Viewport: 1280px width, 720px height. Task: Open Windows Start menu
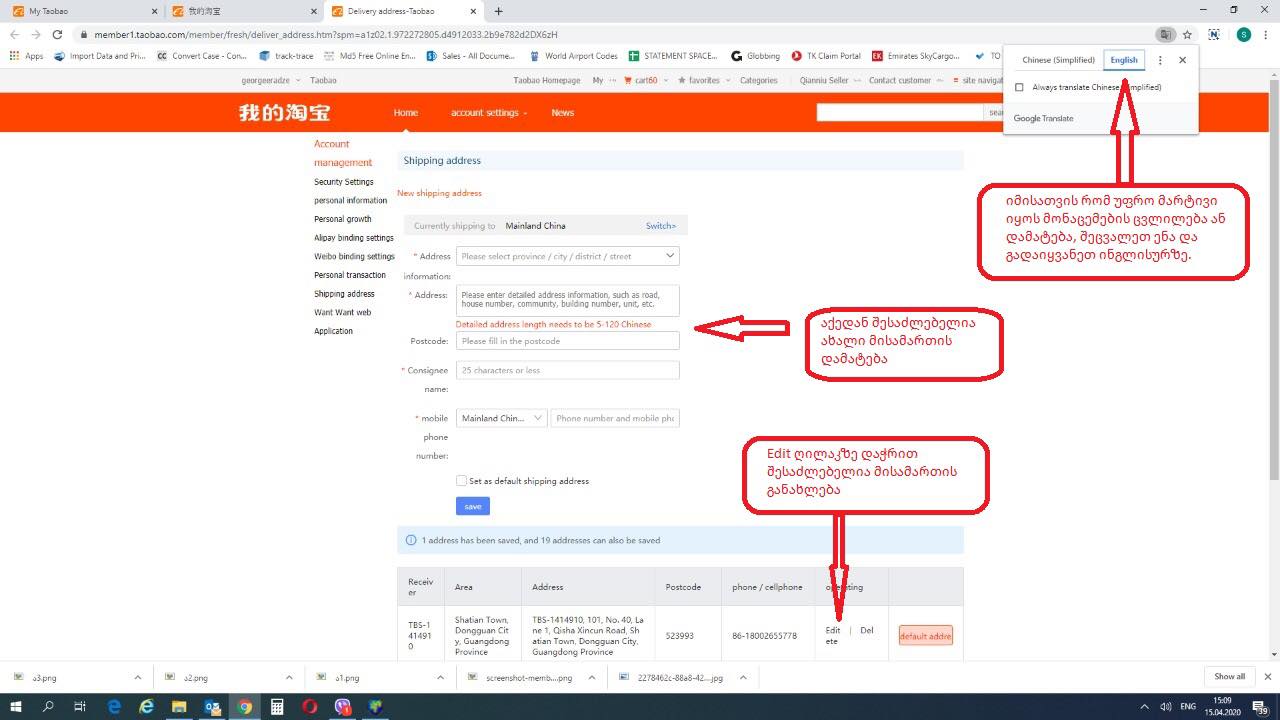pos(17,706)
